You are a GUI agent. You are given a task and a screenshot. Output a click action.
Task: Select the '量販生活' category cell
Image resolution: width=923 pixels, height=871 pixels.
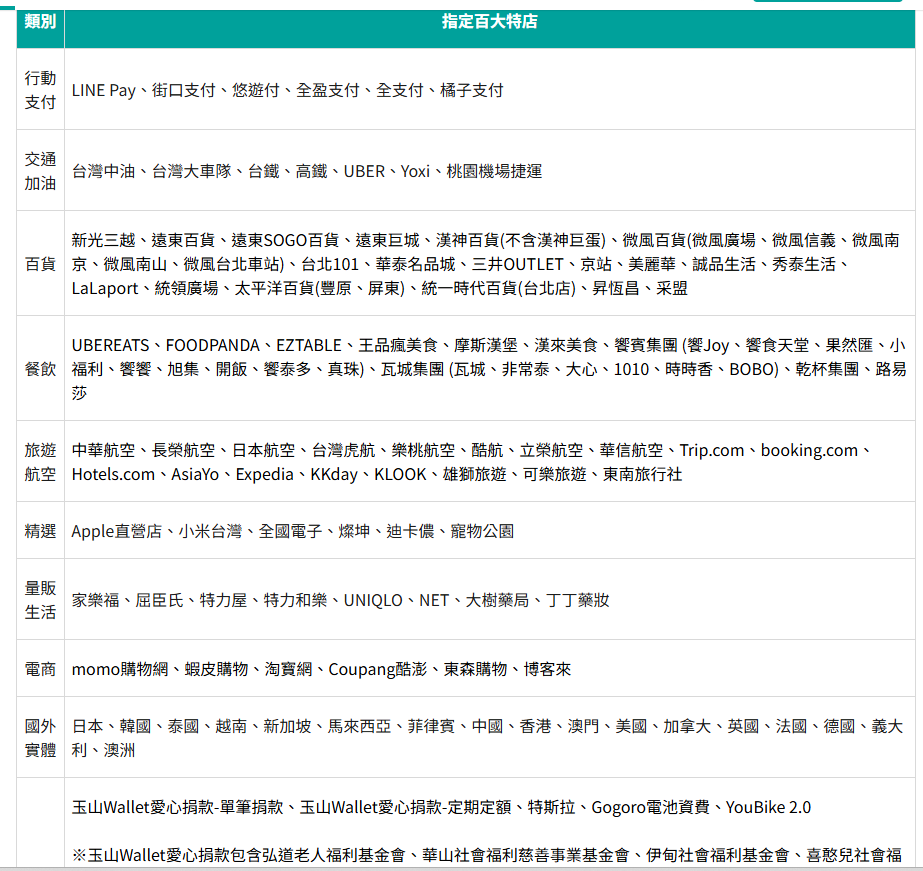coord(40,600)
